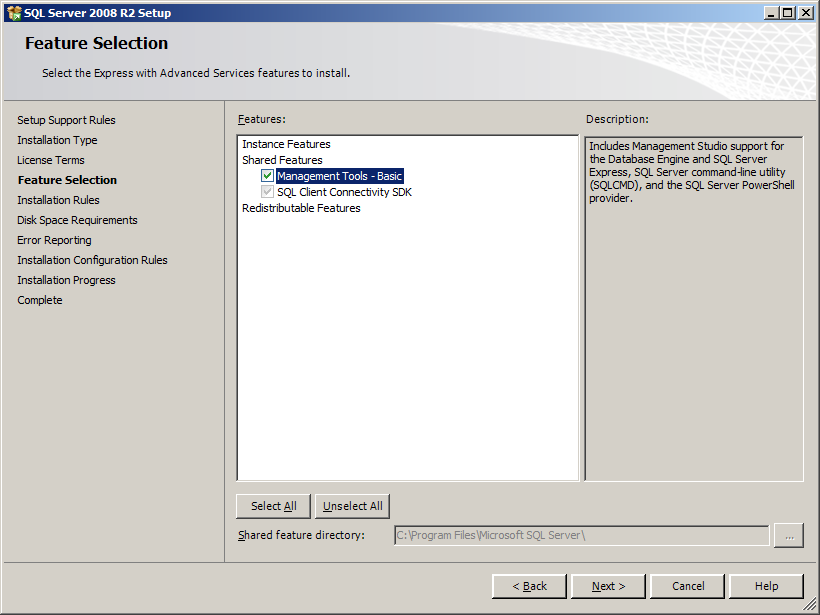The width and height of the screenshot is (820, 615).
Task: Click Installation Rules step in sidebar
Action: [x=58, y=200]
